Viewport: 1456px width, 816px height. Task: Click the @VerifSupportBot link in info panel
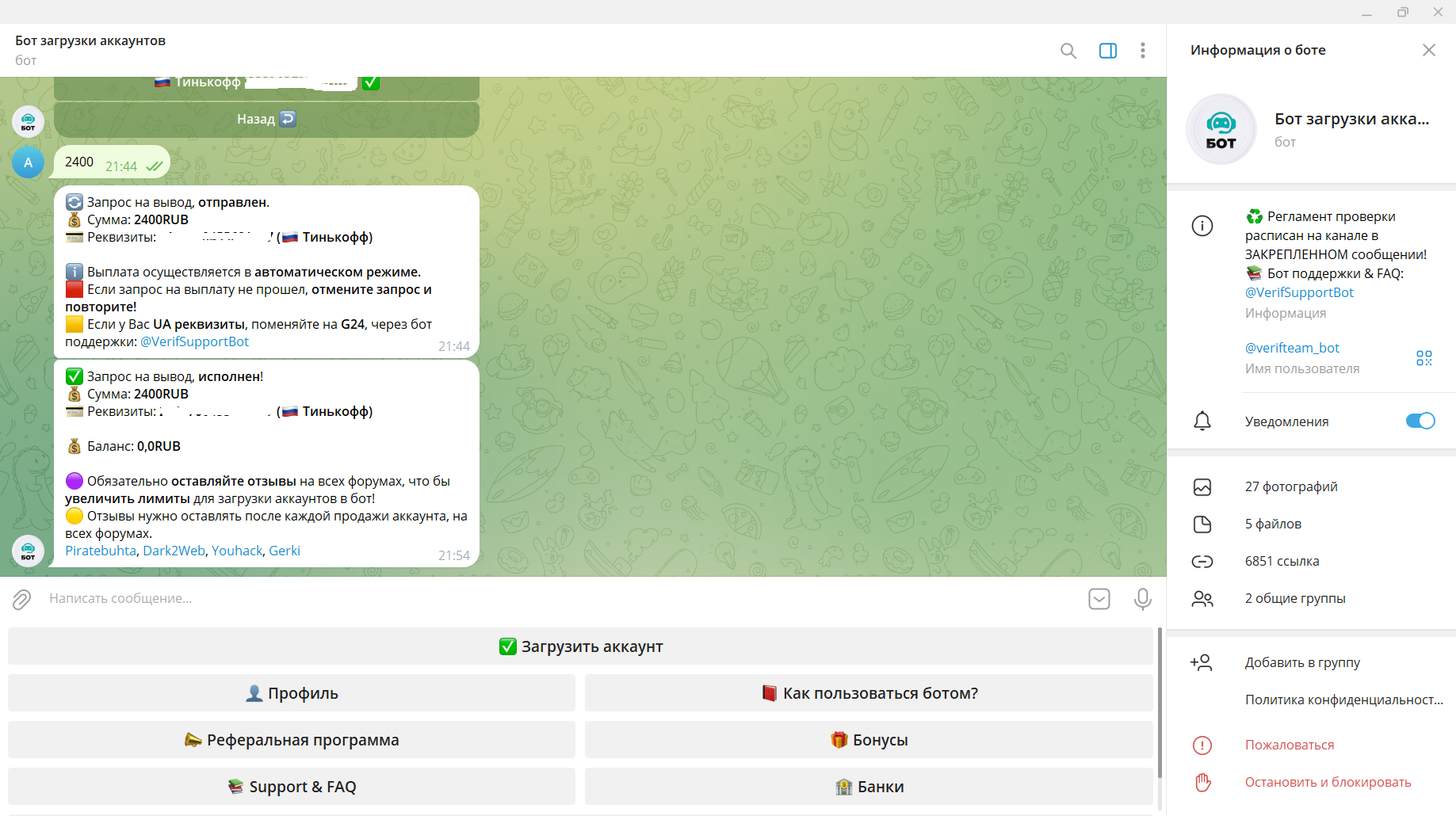1299,292
